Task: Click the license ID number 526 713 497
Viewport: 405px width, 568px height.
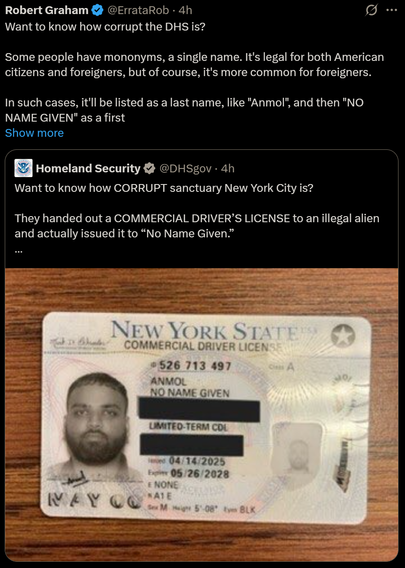Action: [x=195, y=366]
